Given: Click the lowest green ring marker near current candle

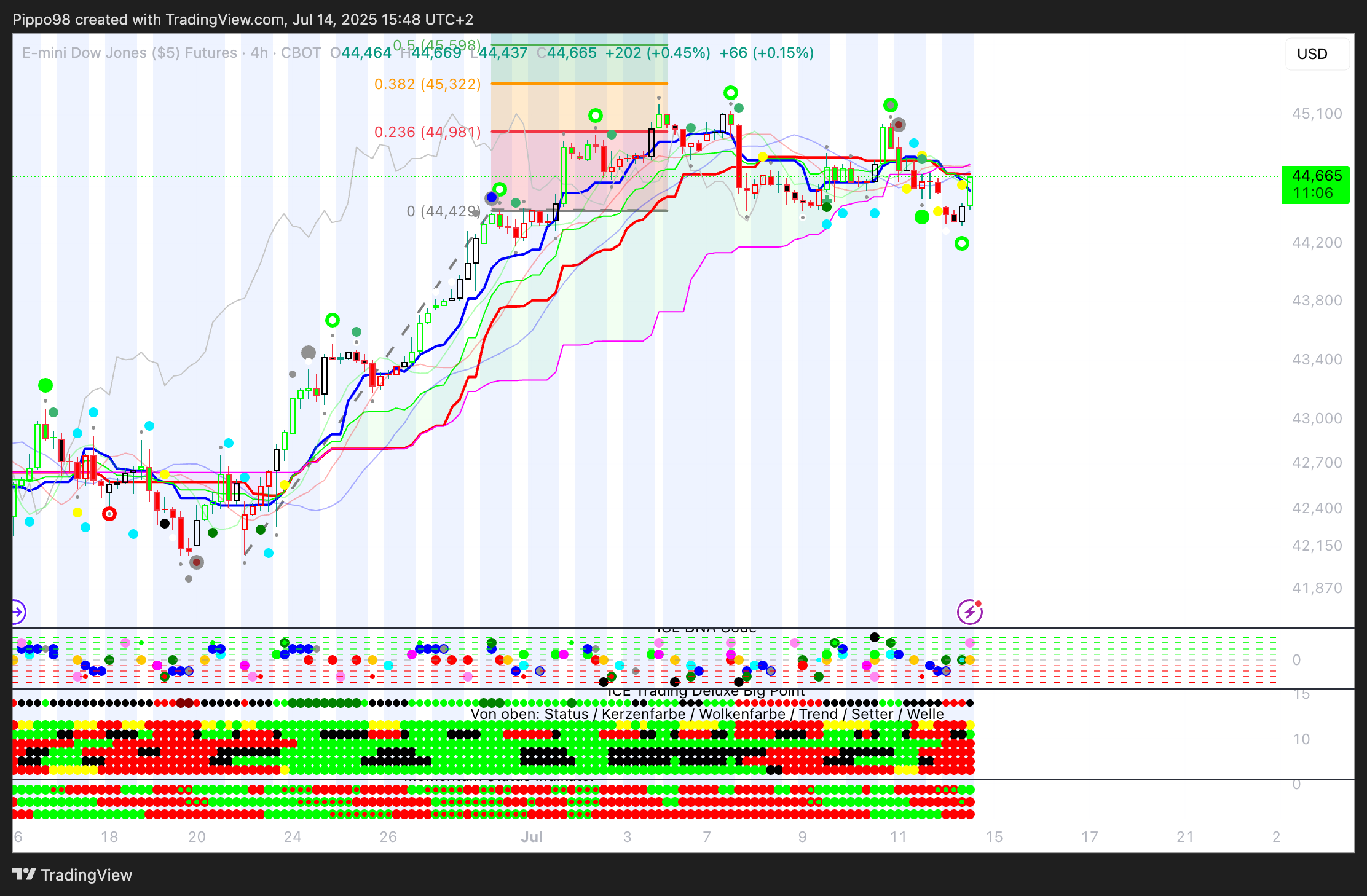Looking at the screenshot, I should (962, 244).
